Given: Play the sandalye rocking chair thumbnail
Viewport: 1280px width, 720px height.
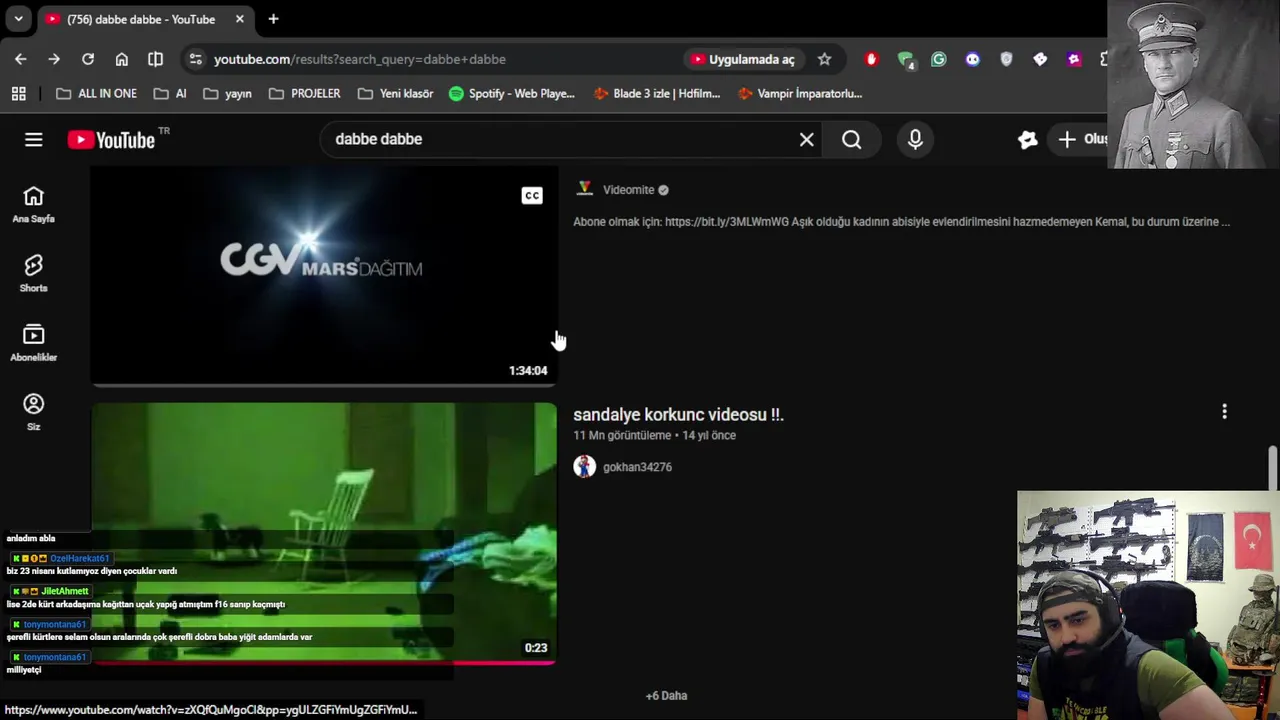Looking at the screenshot, I should point(324,533).
